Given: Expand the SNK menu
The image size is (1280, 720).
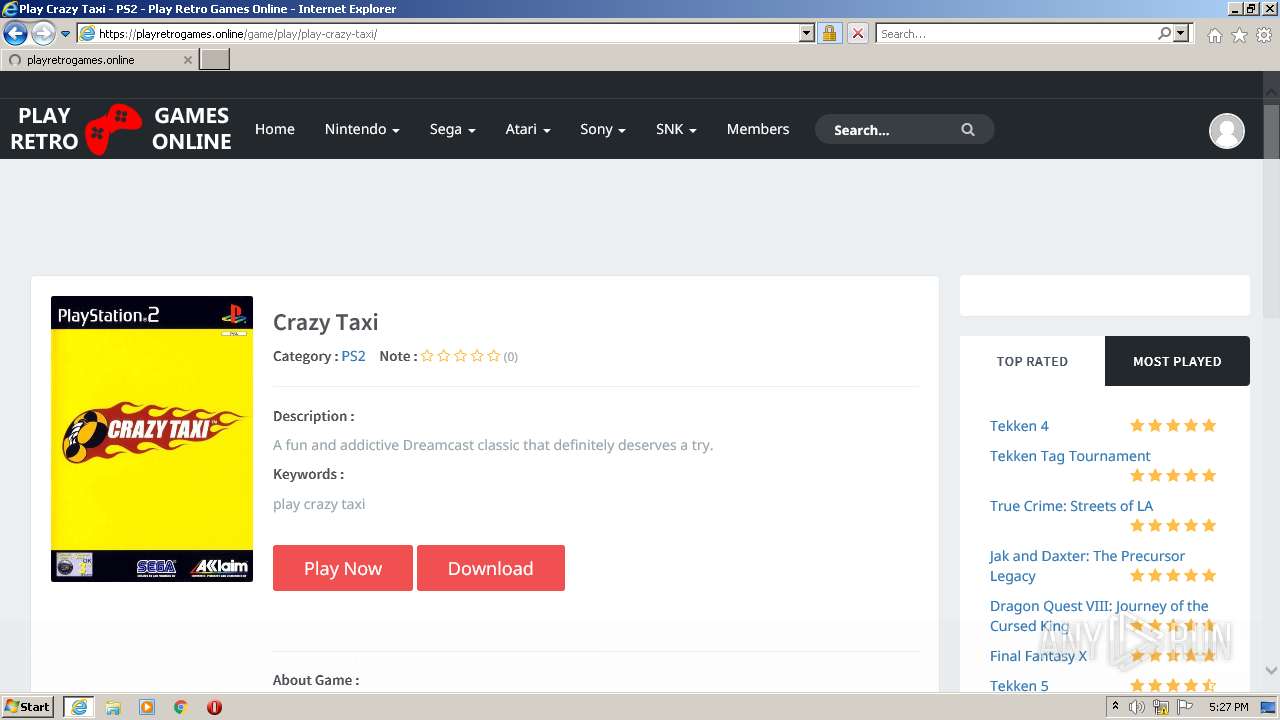Looking at the screenshot, I should click(676, 129).
